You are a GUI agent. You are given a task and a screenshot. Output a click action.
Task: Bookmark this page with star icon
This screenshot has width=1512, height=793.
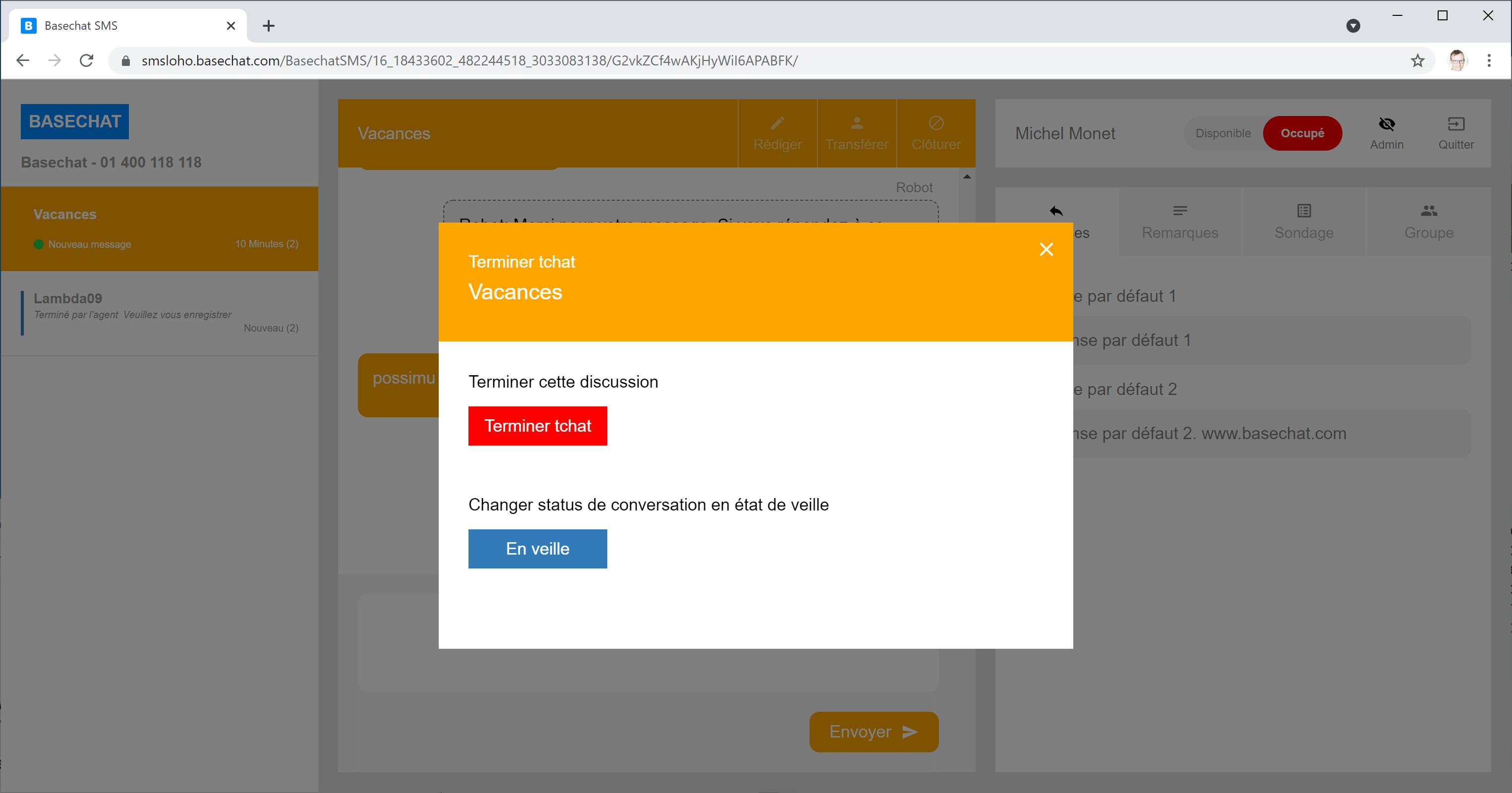point(1417,60)
